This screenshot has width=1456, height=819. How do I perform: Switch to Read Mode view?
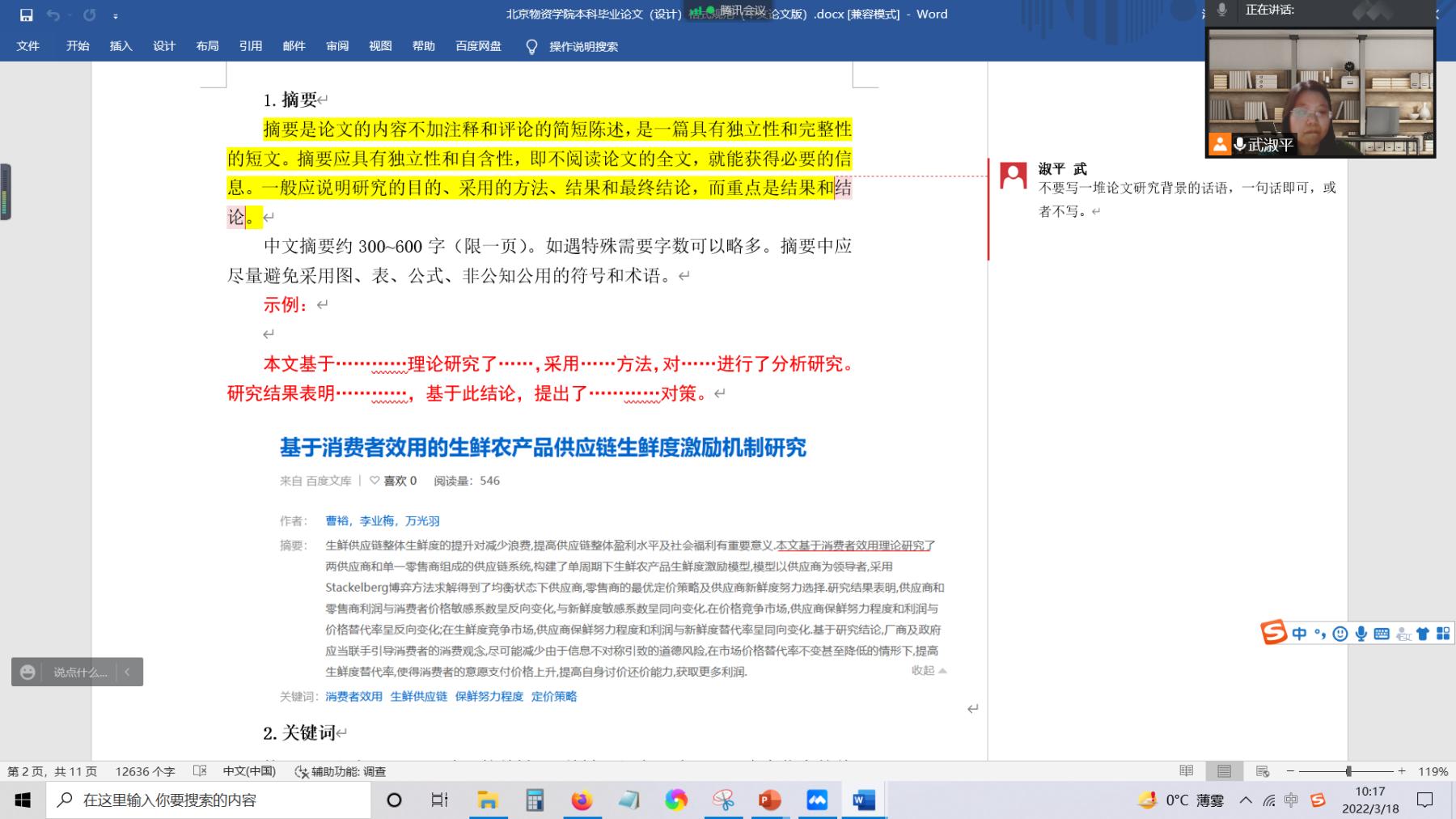1187,771
